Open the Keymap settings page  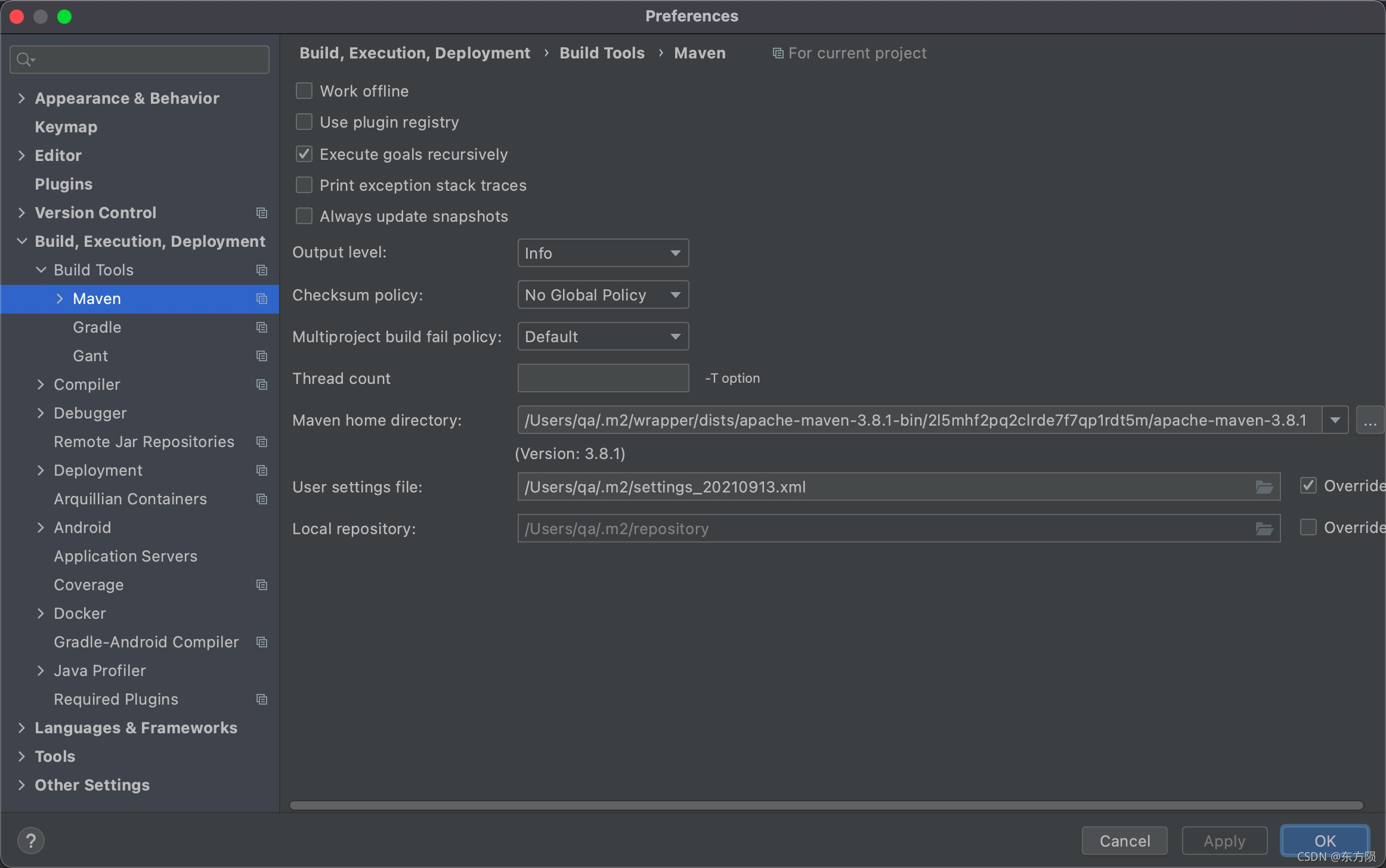point(66,127)
